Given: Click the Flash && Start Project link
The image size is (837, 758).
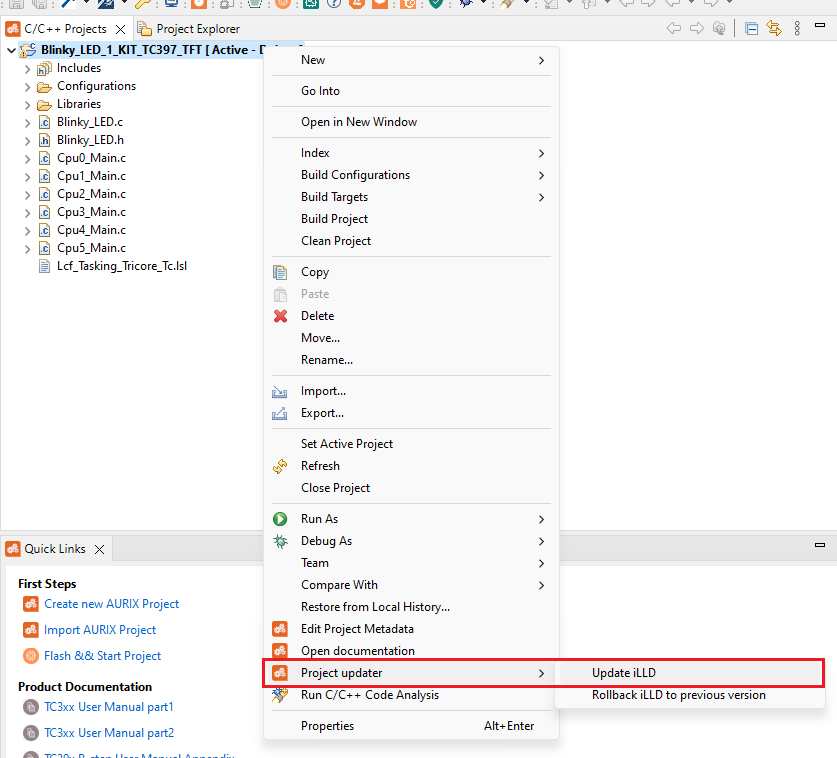Looking at the screenshot, I should click(x=102, y=656).
